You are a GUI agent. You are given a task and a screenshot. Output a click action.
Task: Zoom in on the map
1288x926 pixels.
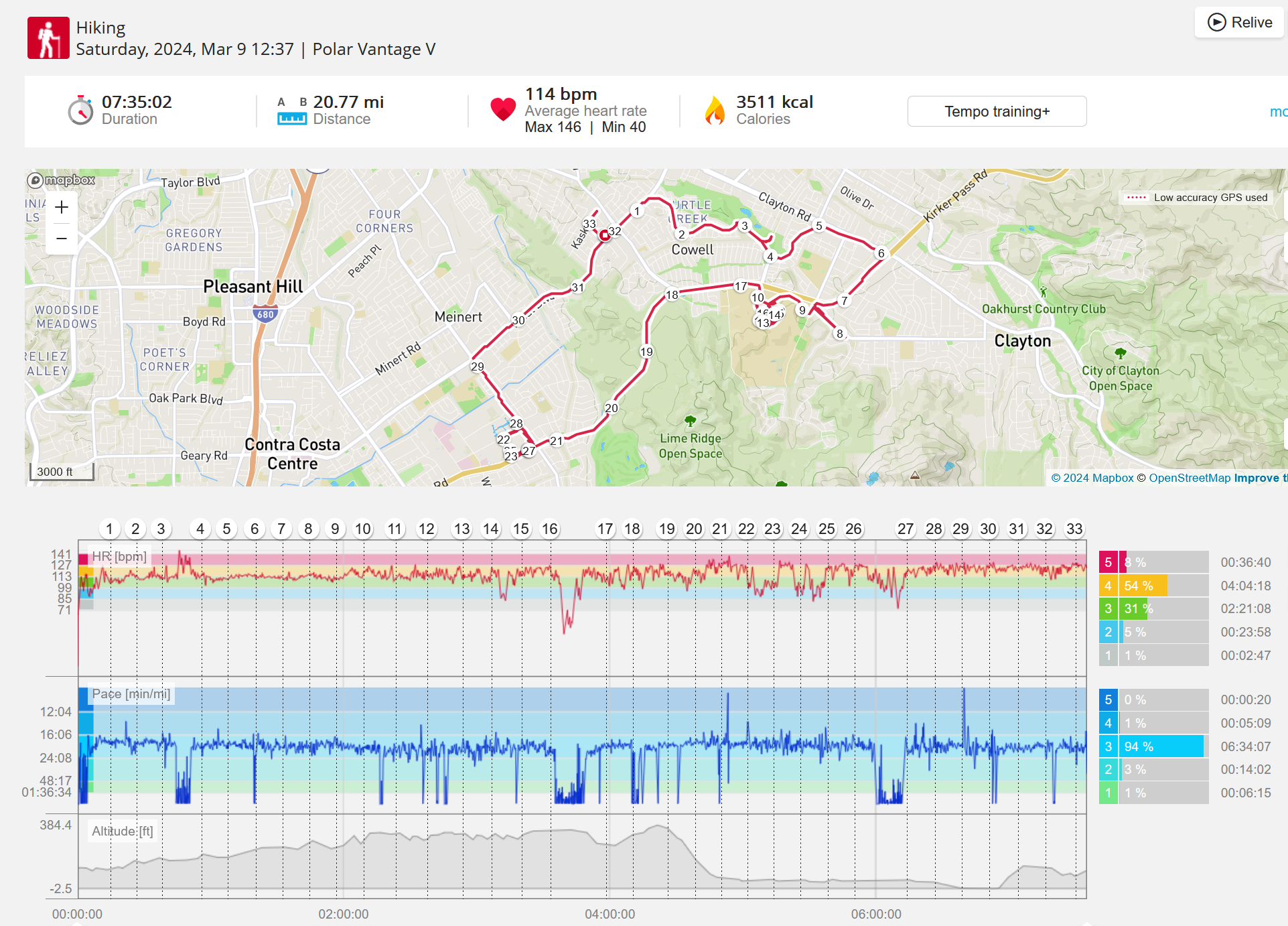click(x=62, y=207)
